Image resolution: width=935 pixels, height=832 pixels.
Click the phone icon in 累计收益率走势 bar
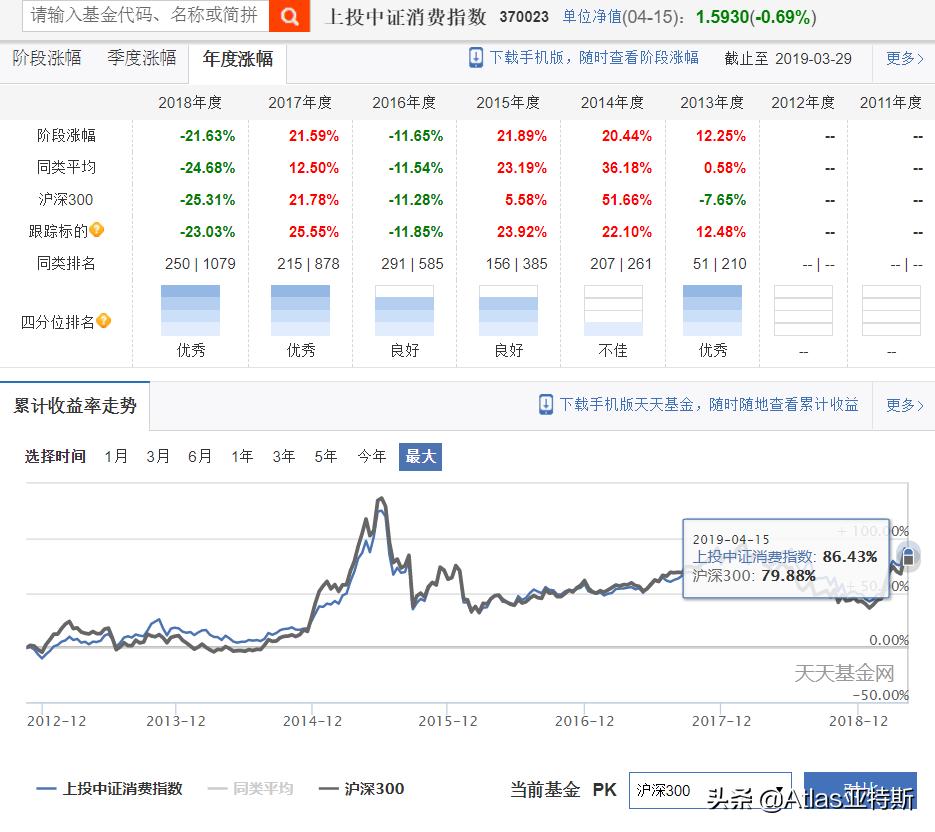tap(546, 404)
